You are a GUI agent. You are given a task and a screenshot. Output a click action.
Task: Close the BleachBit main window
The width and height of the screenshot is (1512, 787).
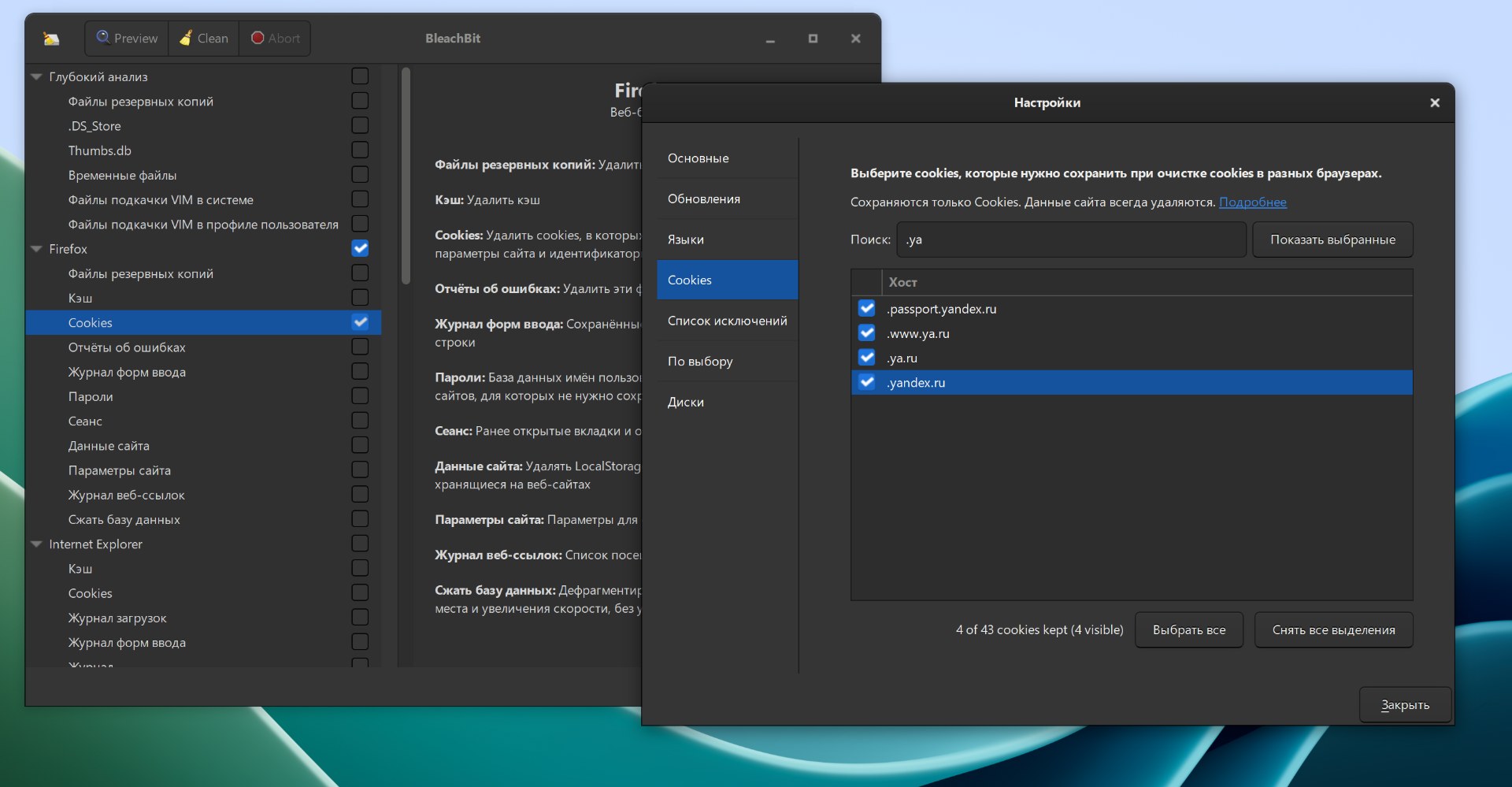click(855, 39)
